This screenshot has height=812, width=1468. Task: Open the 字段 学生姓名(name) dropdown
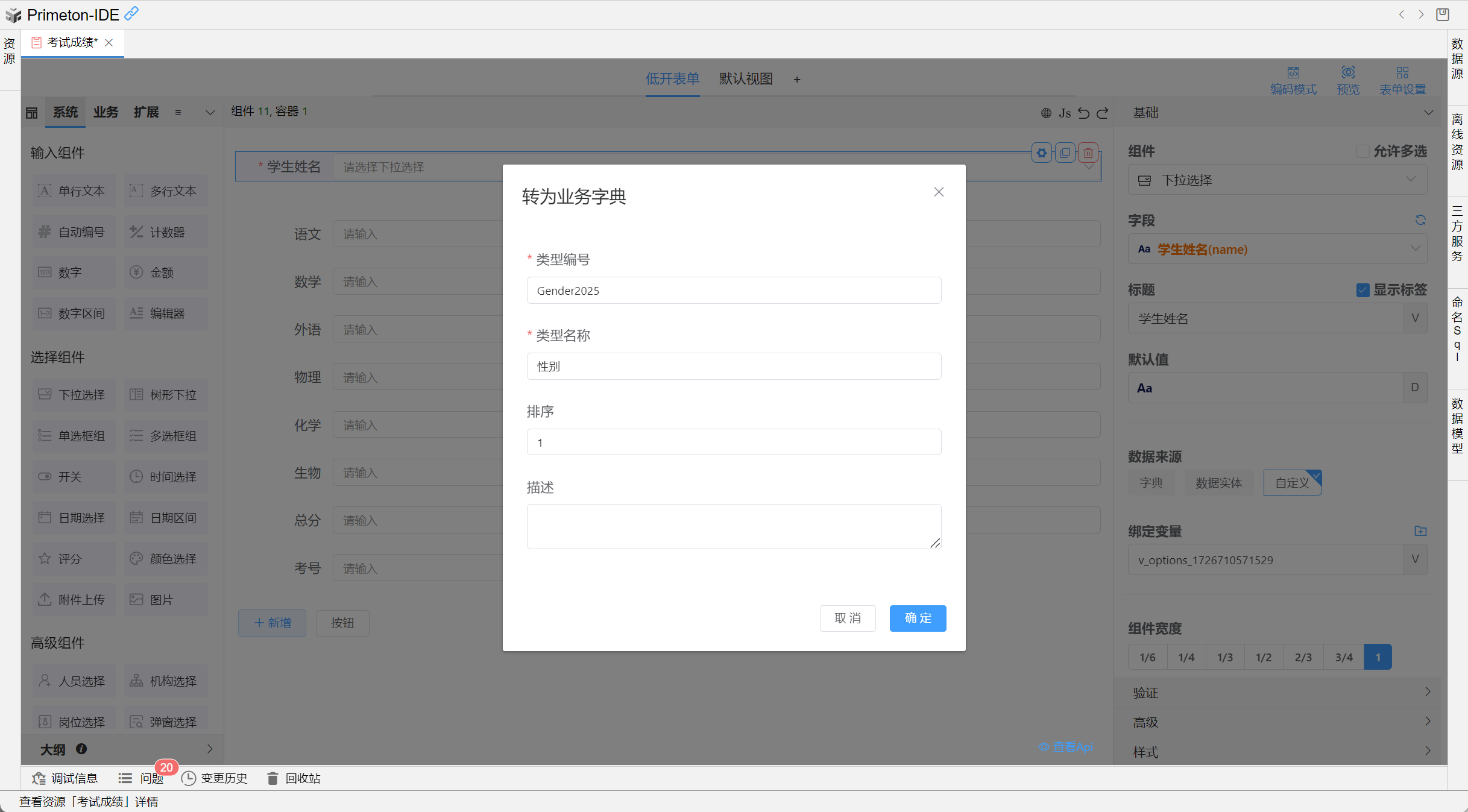click(x=1277, y=249)
